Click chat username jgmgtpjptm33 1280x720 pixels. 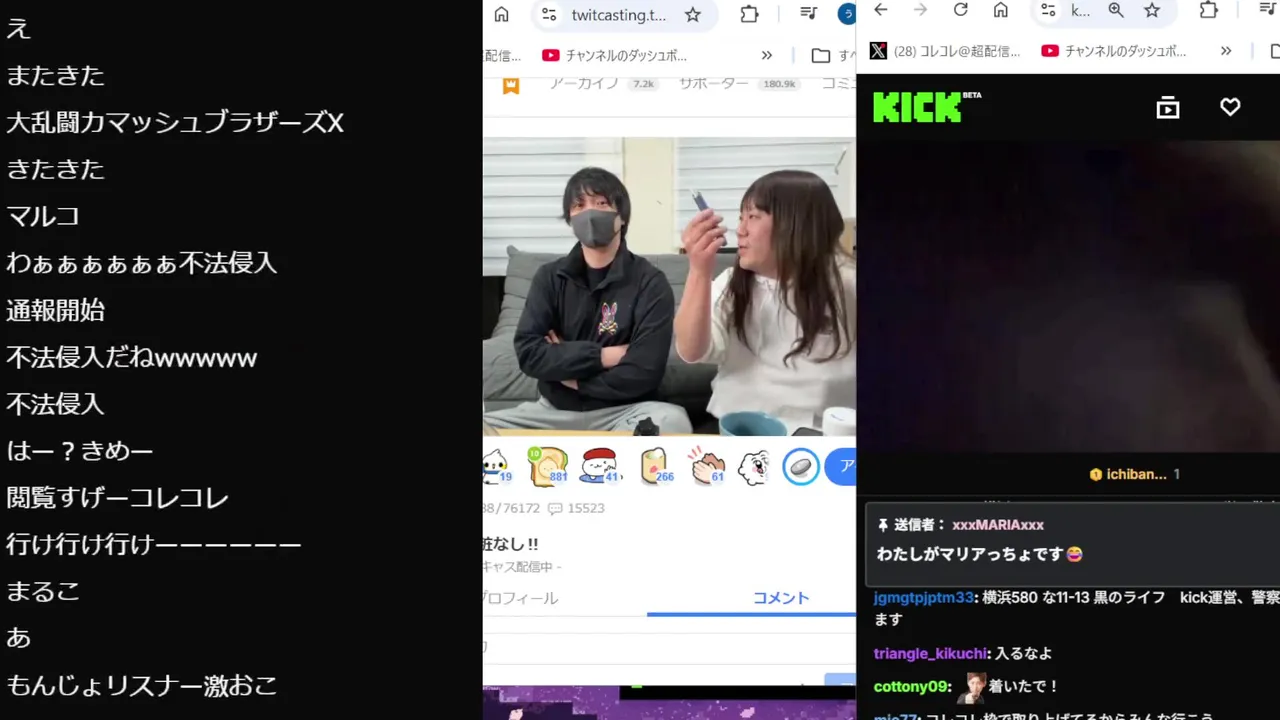tap(923, 597)
